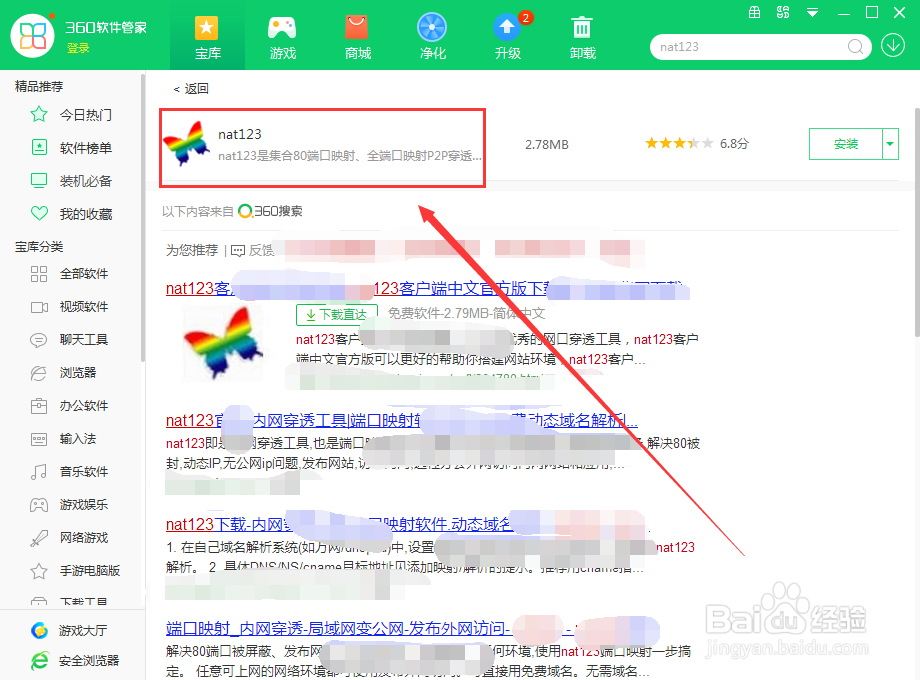
Task: Select the 游戏娱乐 category
Action: click(x=84, y=505)
